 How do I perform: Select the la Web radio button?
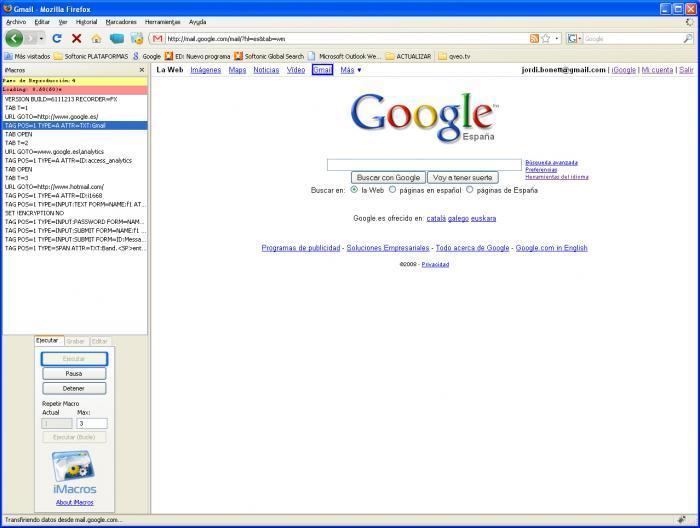pos(354,190)
